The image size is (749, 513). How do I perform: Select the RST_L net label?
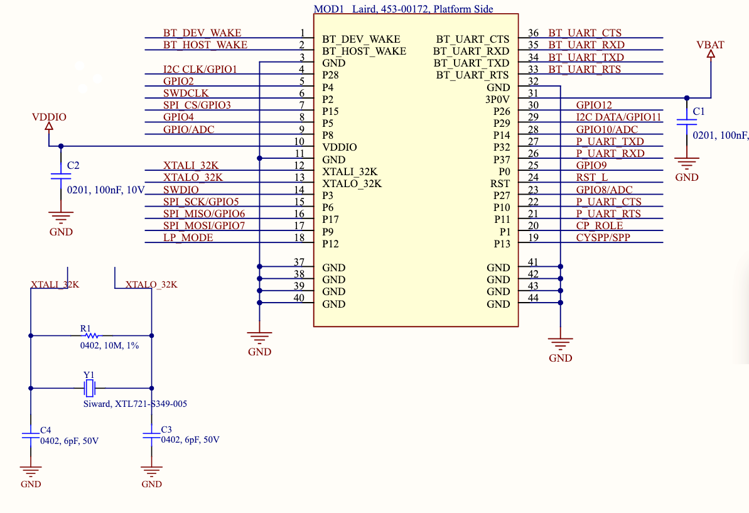pos(592,178)
